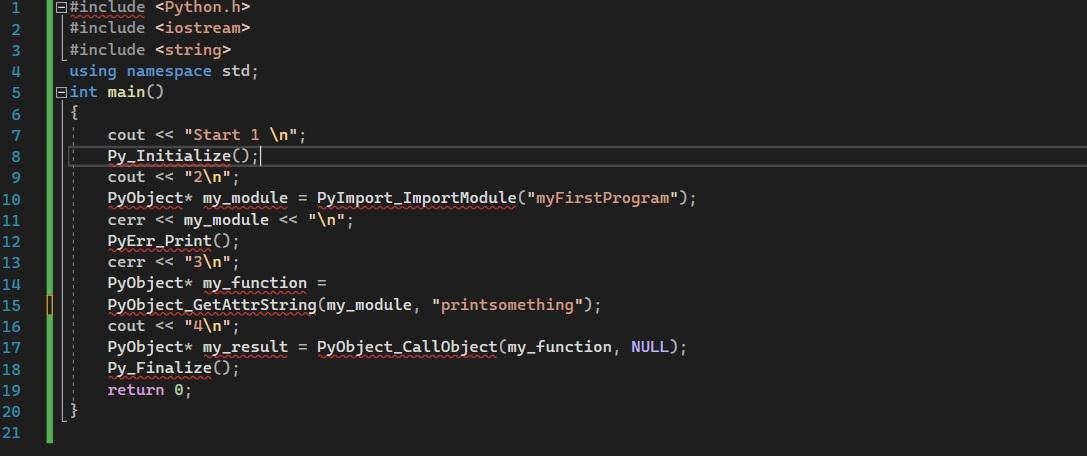
Task: Click the string include on line 3
Action: tap(193, 50)
